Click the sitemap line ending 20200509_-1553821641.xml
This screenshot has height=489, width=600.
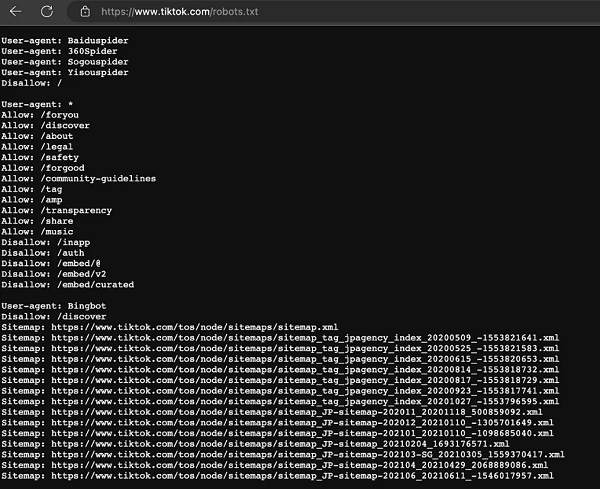click(x=280, y=338)
